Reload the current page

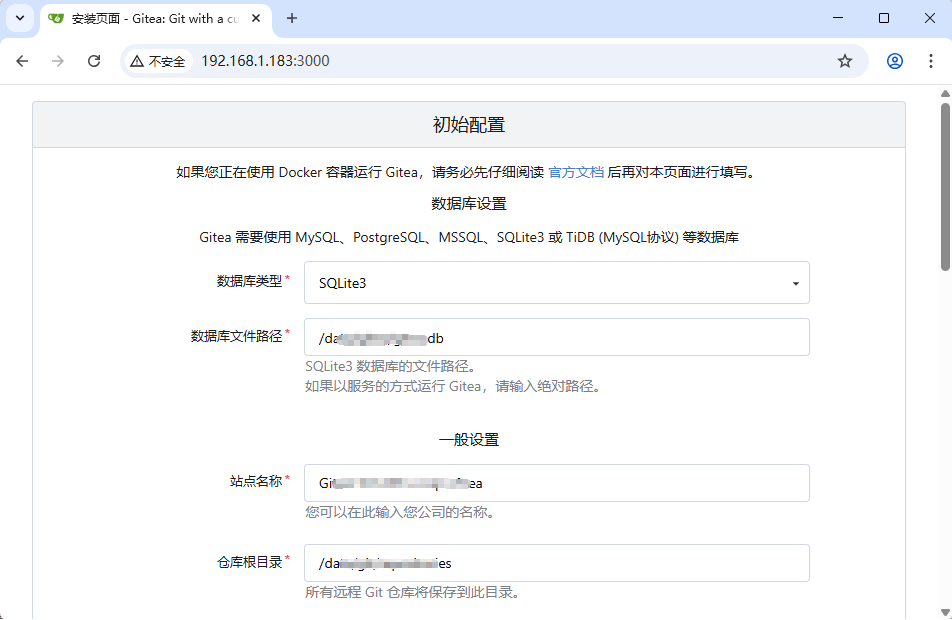(x=94, y=61)
